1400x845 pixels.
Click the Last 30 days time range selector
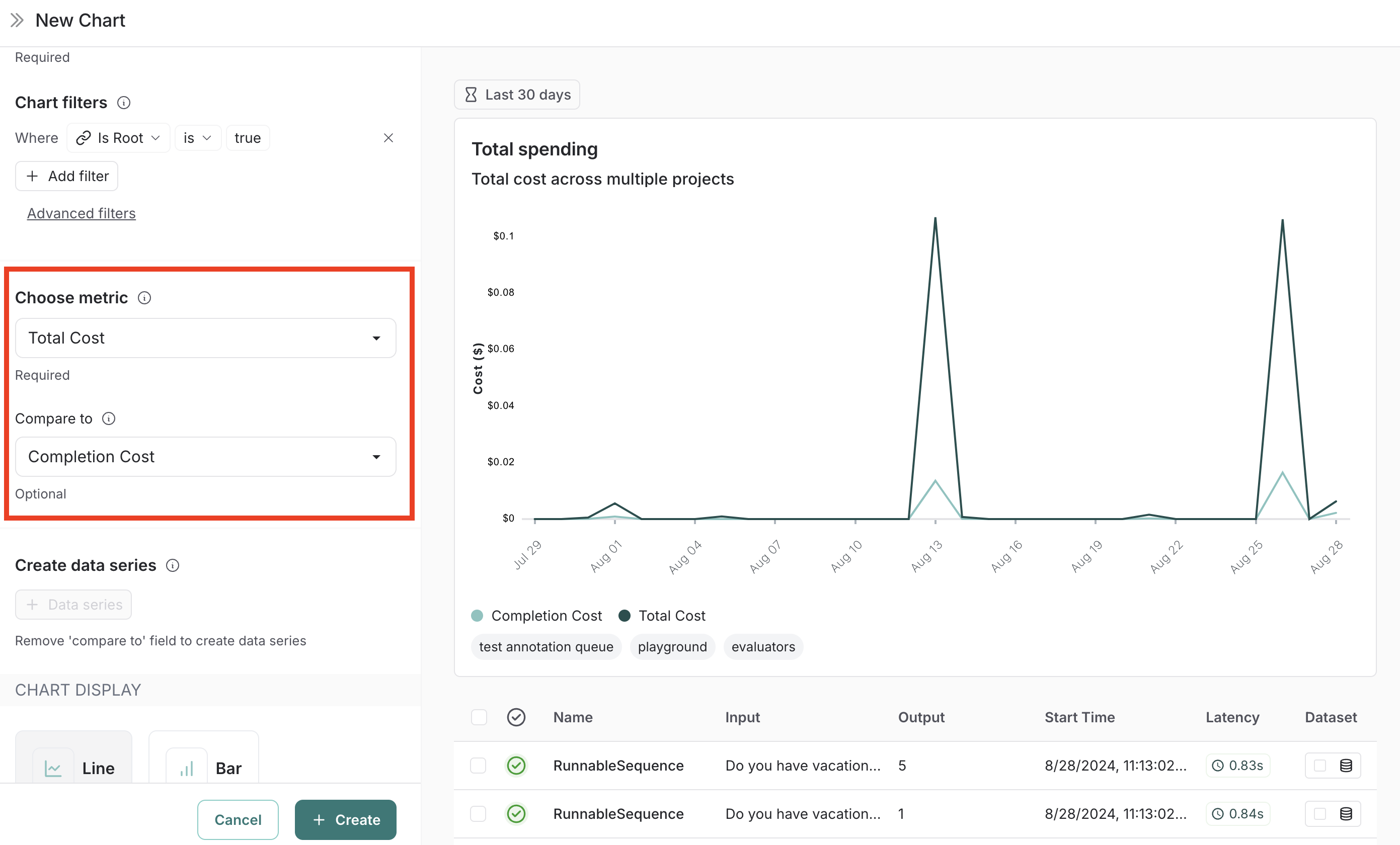click(x=516, y=94)
